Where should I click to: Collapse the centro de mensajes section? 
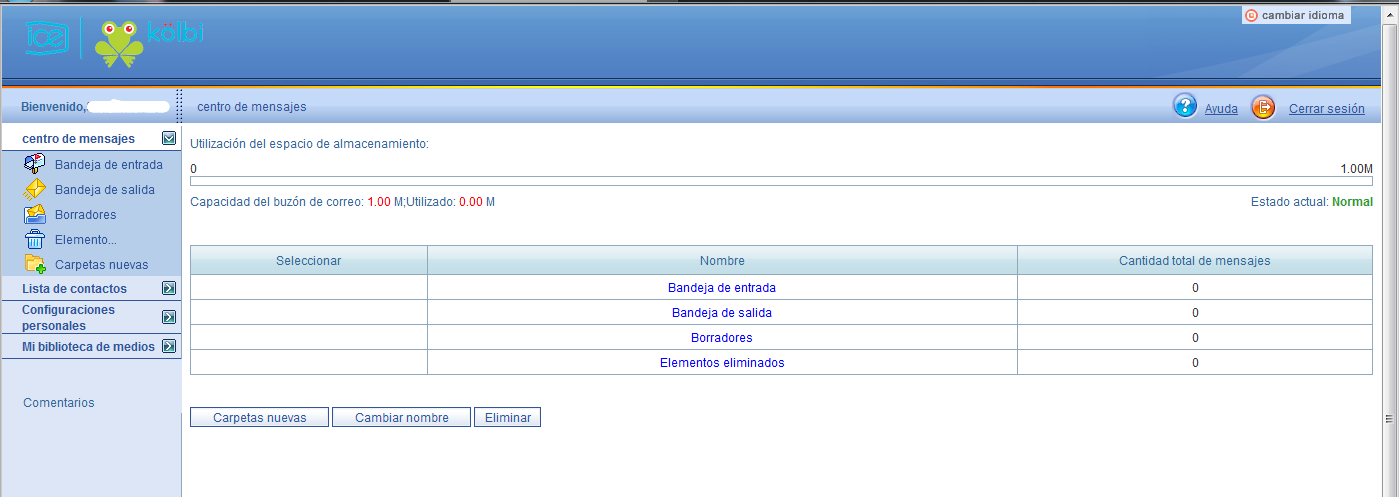click(169, 139)
